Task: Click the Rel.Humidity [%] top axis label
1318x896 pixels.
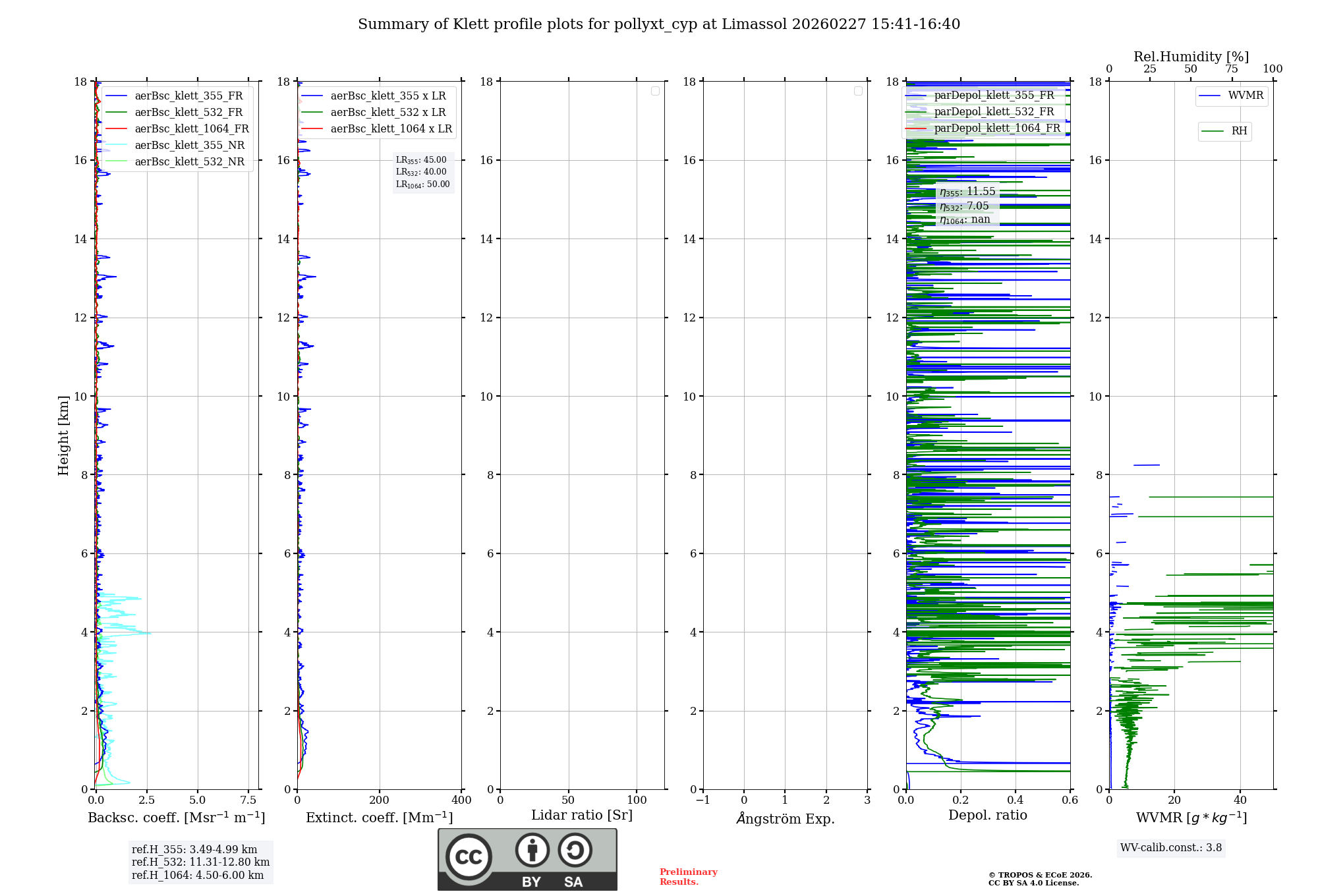Action: pos(1191,57)
